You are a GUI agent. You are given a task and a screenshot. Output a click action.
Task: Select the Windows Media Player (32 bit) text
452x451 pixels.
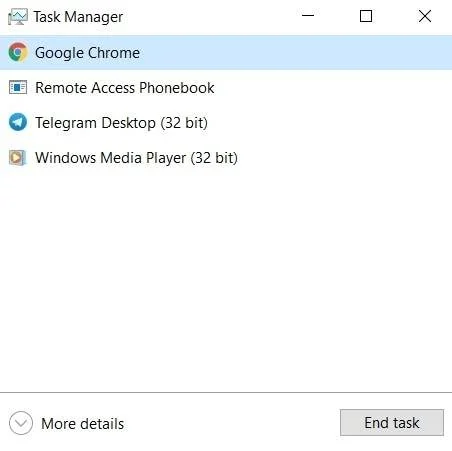(136, 158)
